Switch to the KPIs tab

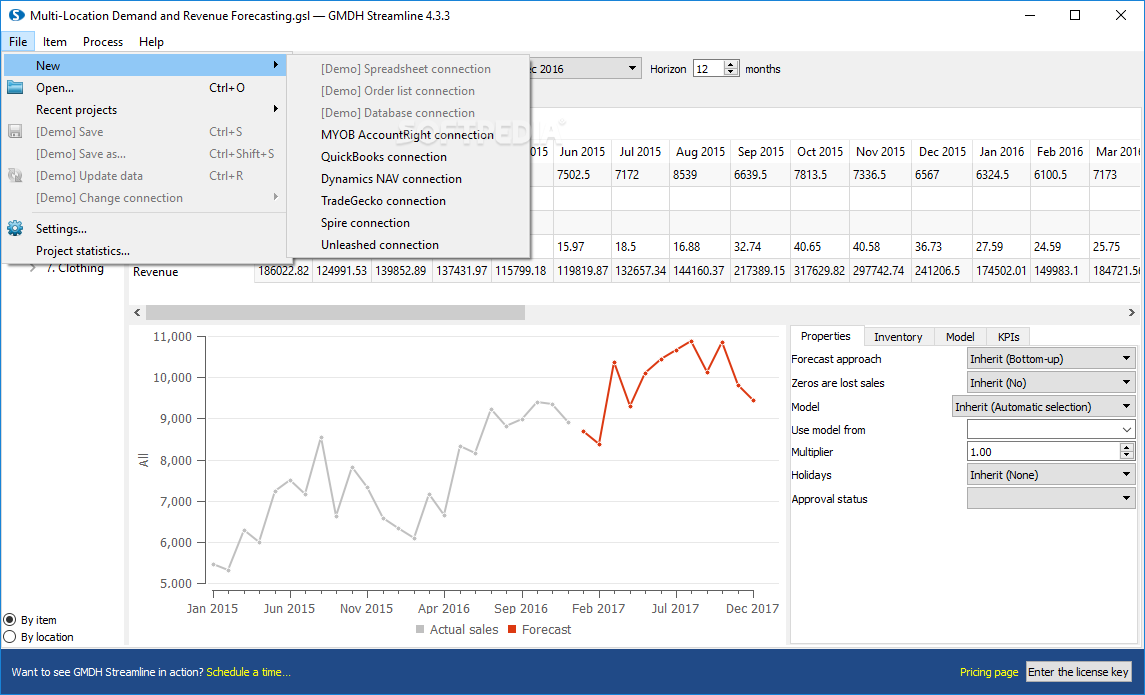click(1008, 337)
